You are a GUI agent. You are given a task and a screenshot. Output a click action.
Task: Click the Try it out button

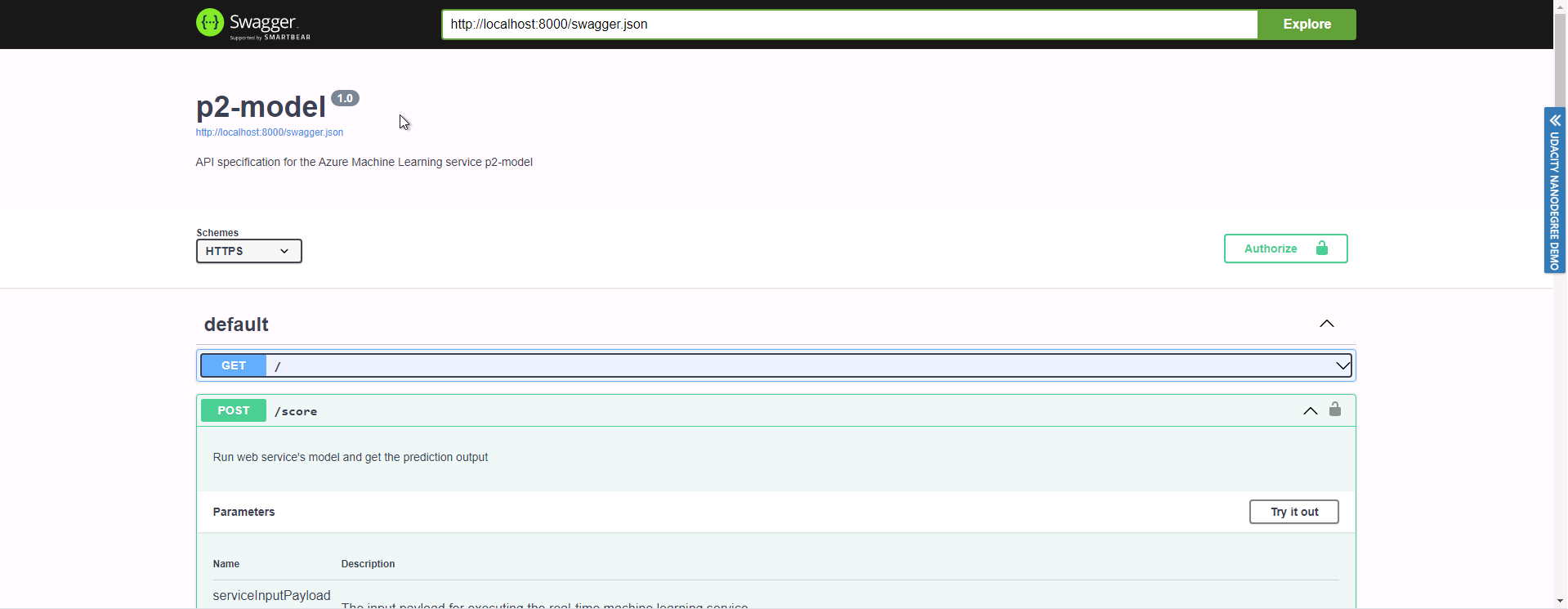pos(1294,512)
